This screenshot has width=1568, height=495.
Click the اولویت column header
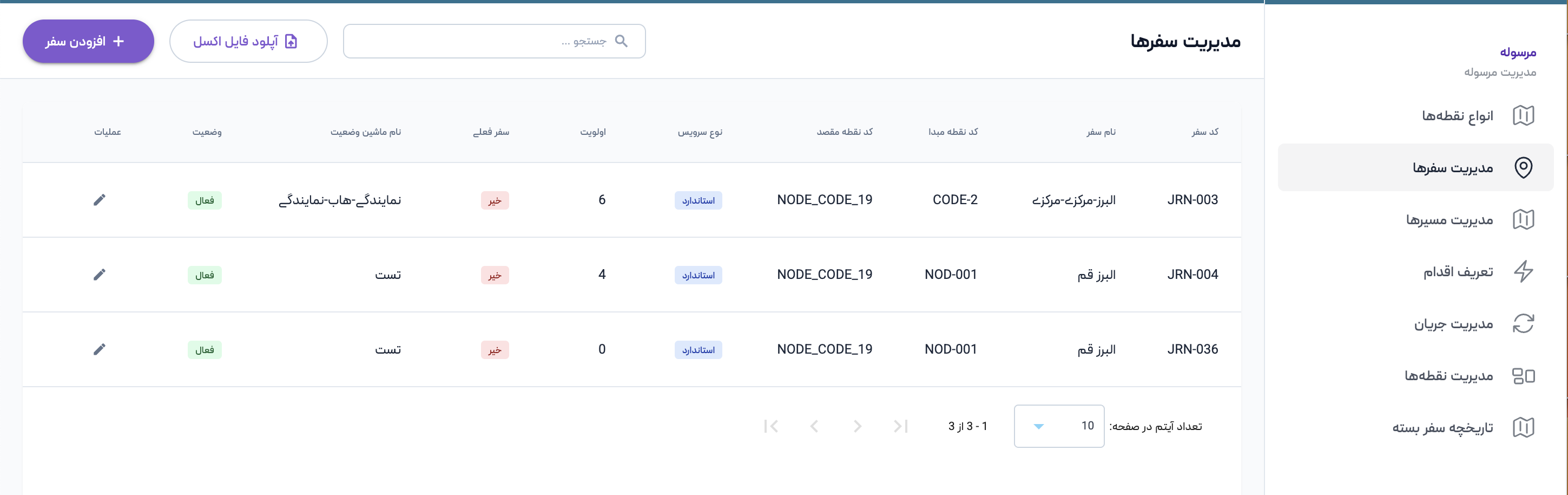(x=592, y=132)
